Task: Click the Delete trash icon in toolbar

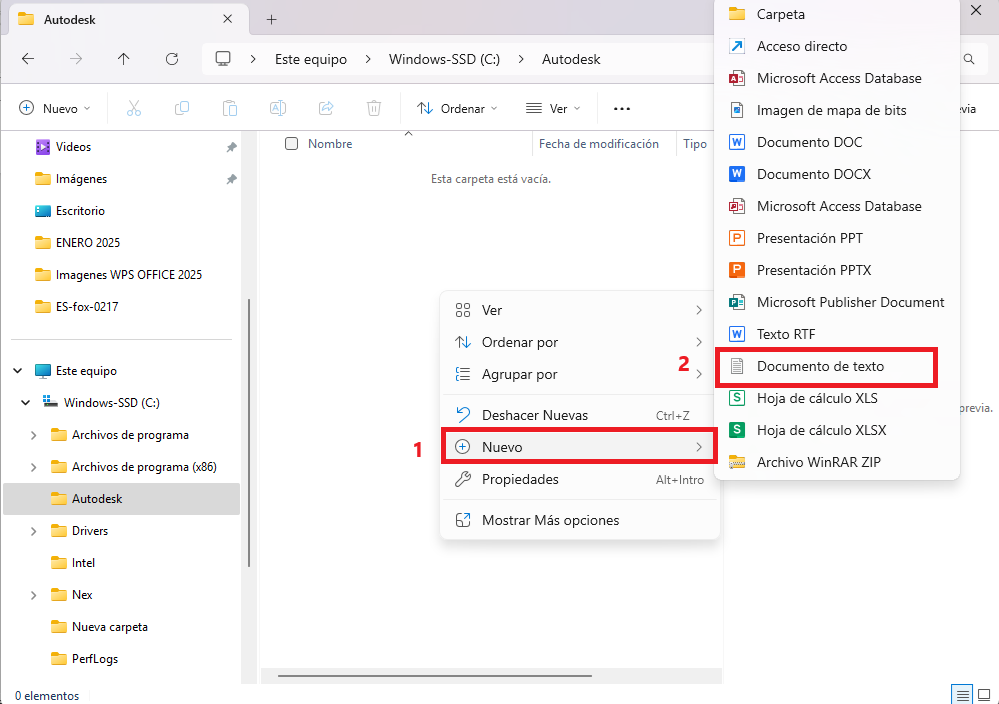Action: (x=374, y=108)
